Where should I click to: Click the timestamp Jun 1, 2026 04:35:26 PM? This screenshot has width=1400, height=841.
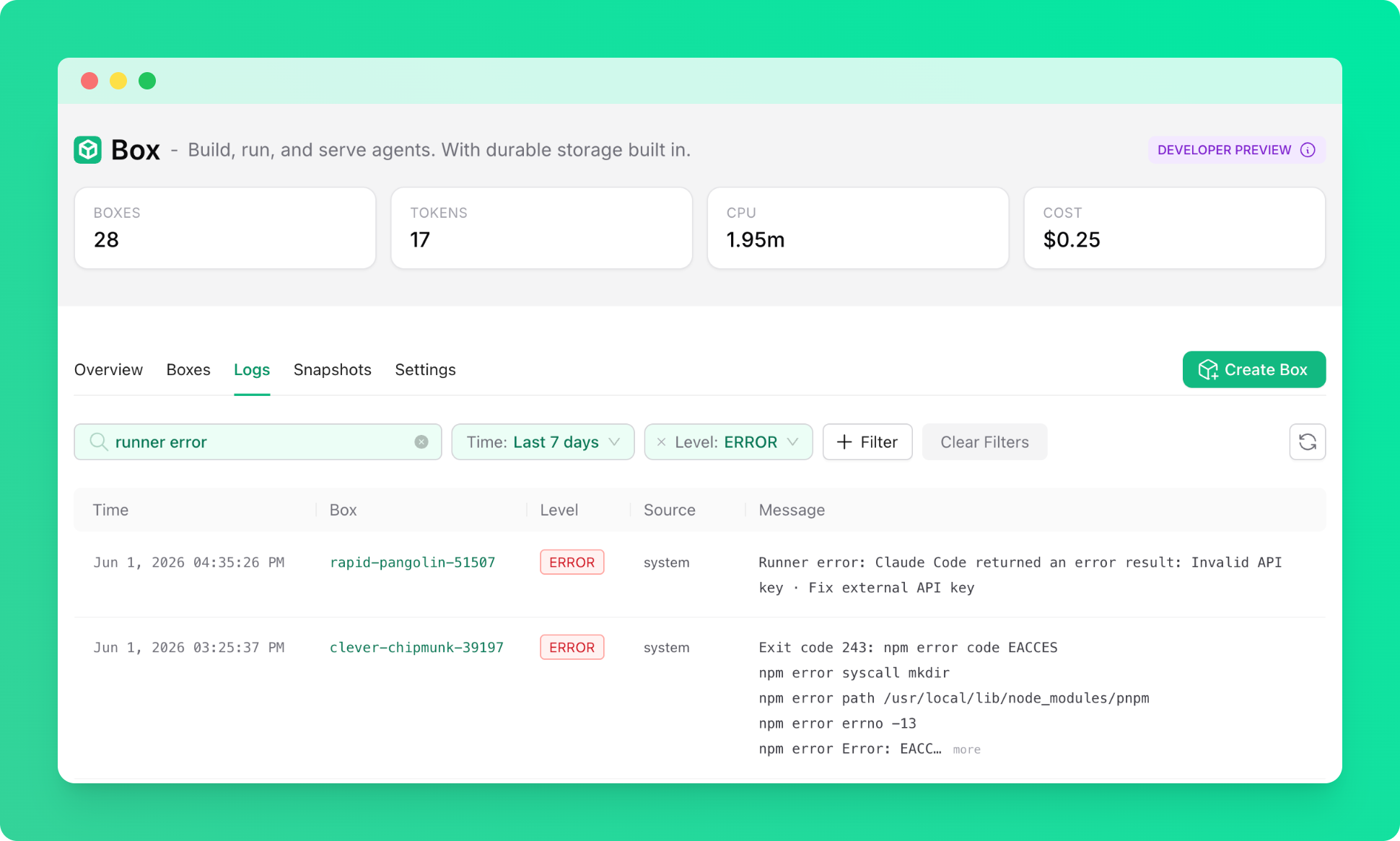pyautogui.click(x=189, y=563)
